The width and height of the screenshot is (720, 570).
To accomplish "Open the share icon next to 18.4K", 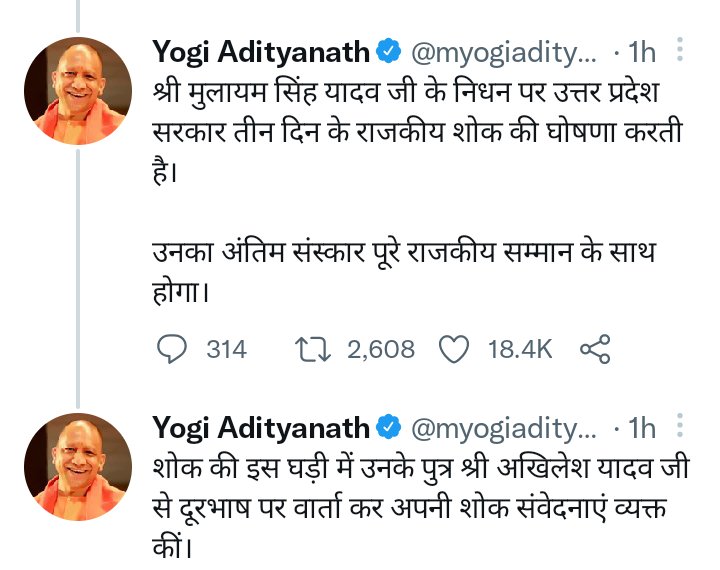I will pyautogui.click(x=595, y=348).
